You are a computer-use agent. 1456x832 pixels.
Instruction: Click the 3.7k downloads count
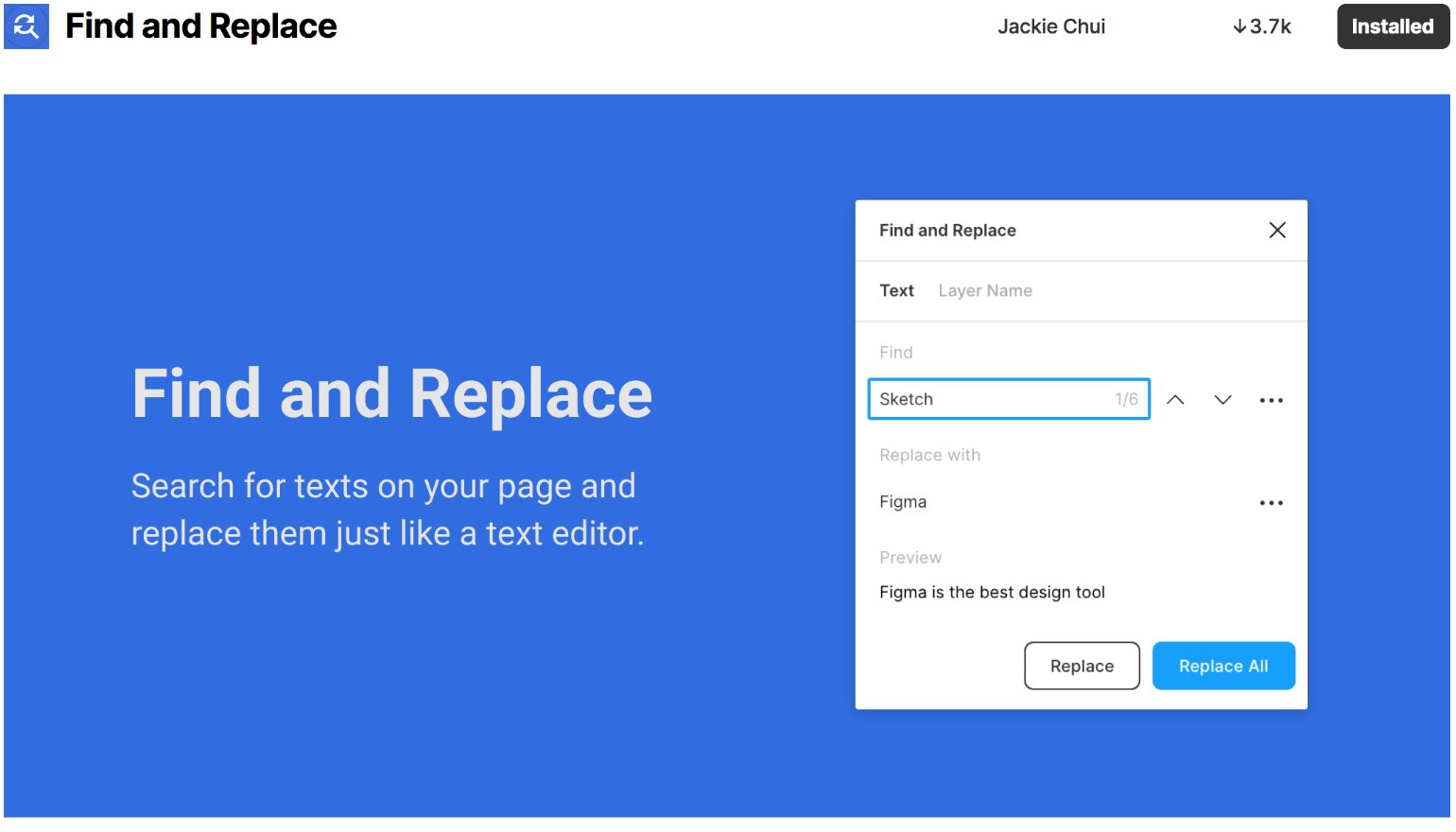point(1262,26)
